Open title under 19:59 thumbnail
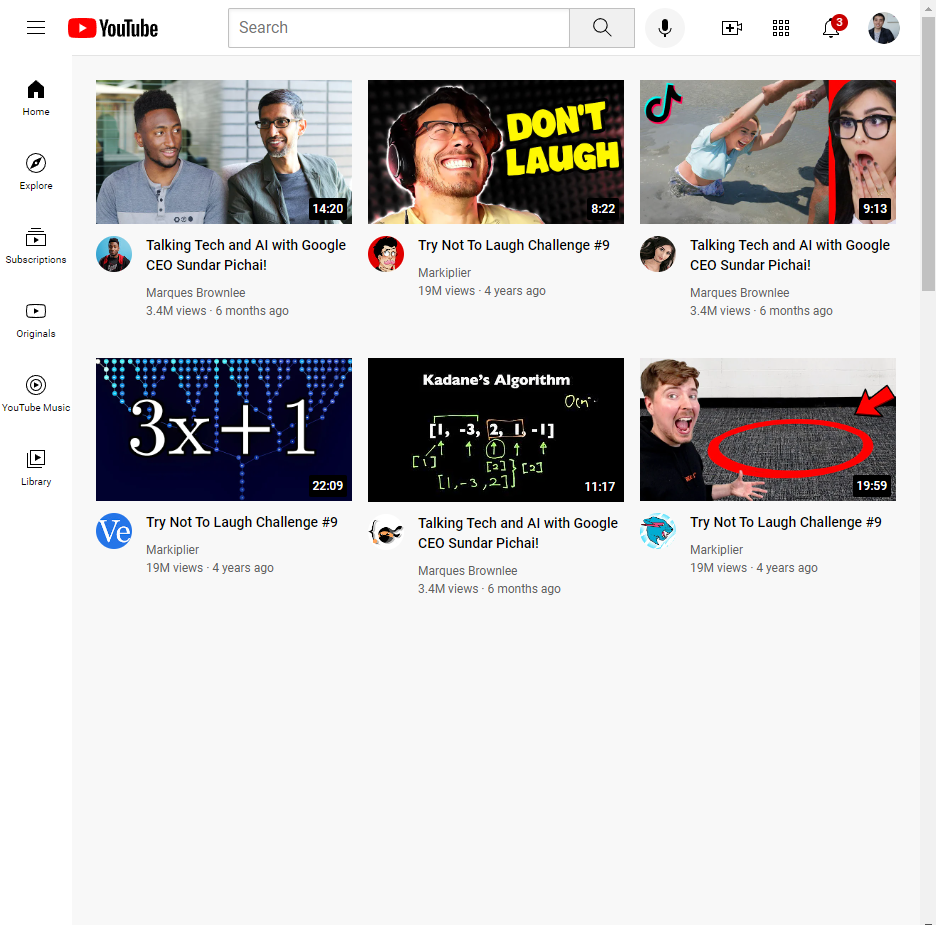936x925 pixels. pyautogui.click(x=786, y=522)
